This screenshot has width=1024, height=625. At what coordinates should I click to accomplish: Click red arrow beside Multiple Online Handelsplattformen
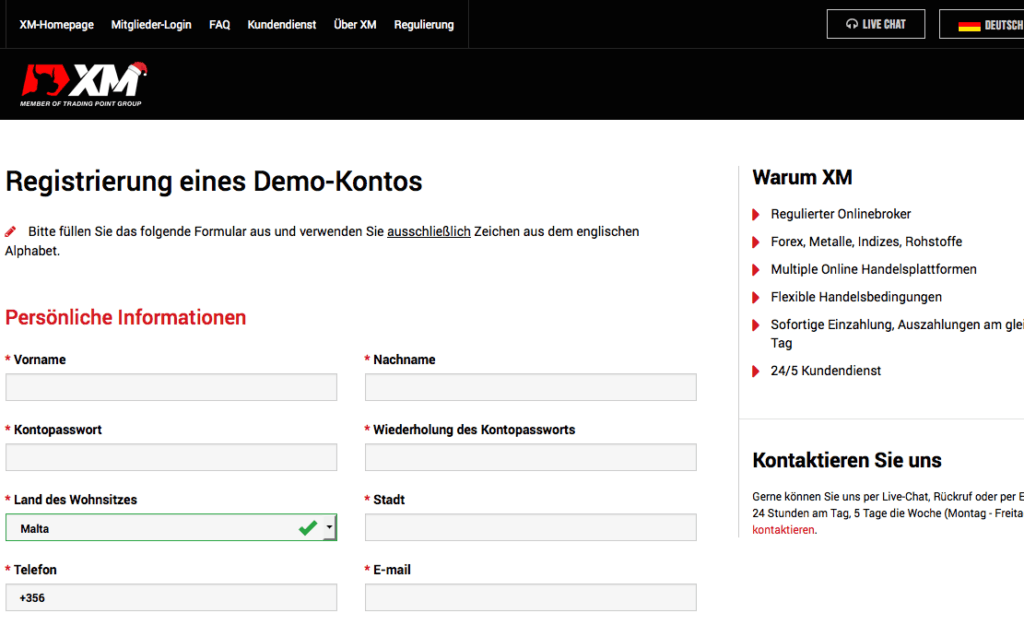[756, 270]
